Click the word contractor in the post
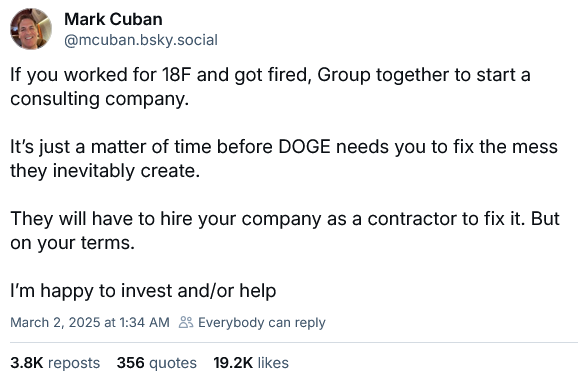 [x=411, y=219]
